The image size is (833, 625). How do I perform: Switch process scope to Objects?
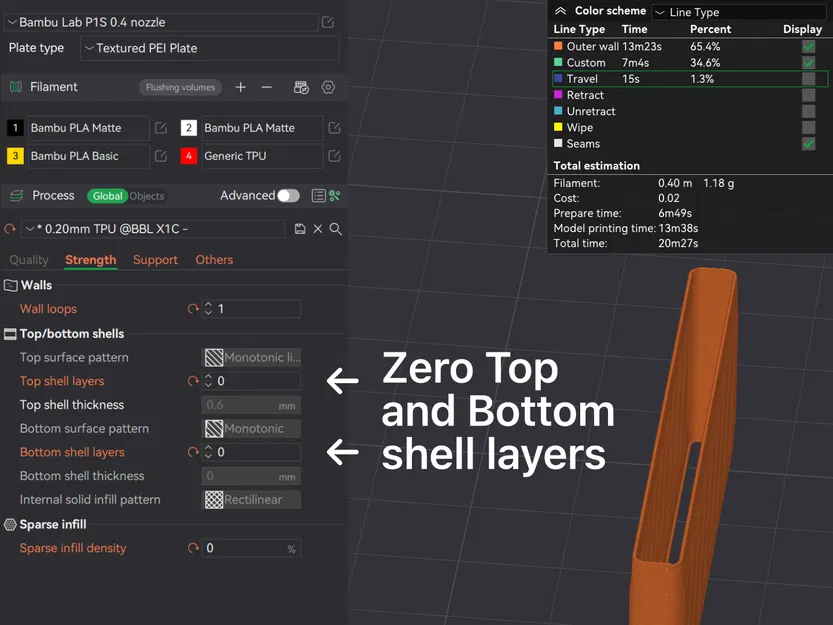tap(147, 196)
